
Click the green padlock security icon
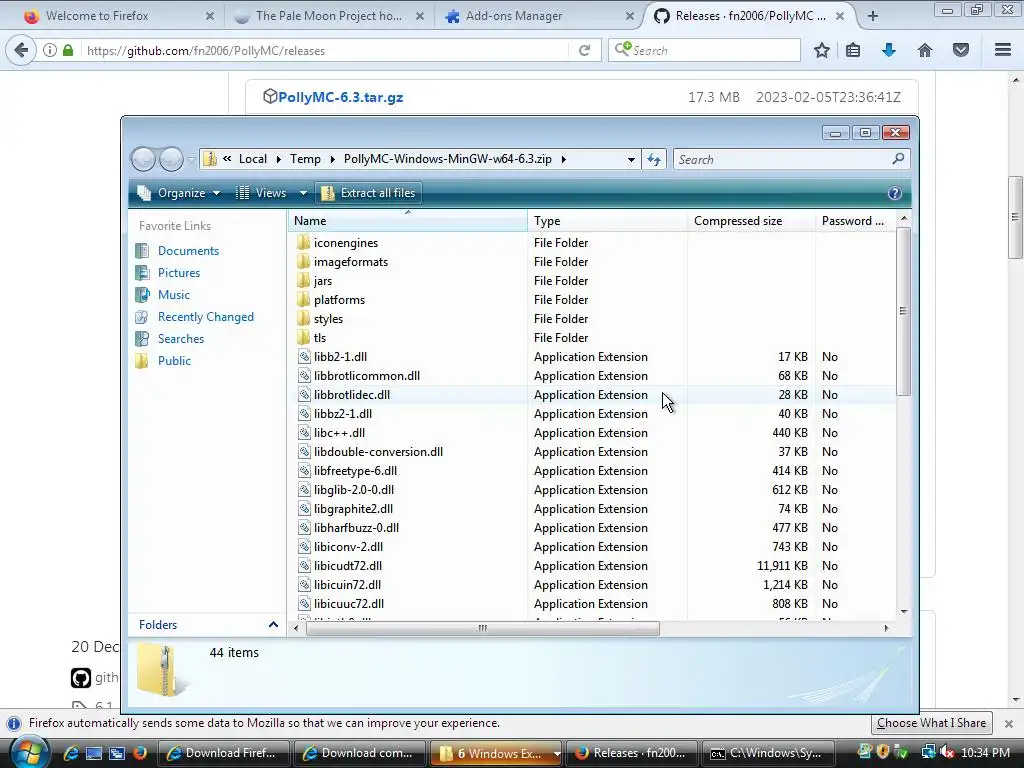click(x=68, y=50)
